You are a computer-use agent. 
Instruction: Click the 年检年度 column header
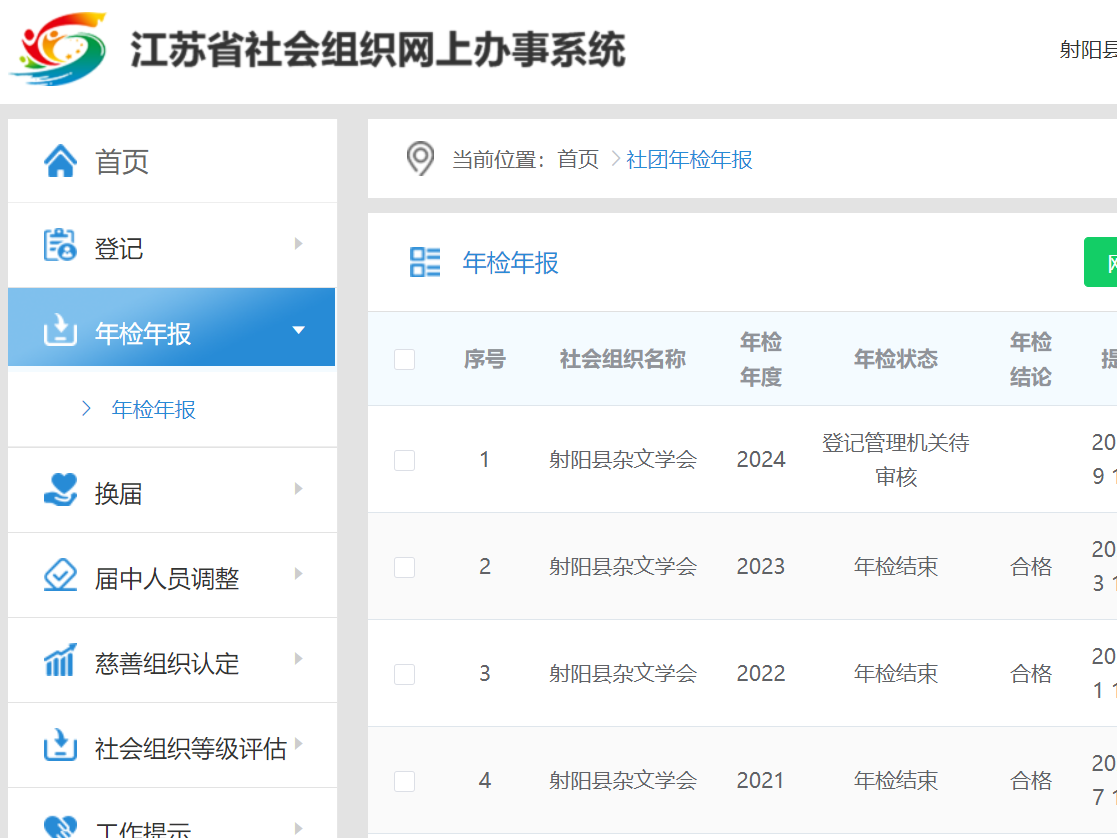pyautogui.click(x=761, y=358)
